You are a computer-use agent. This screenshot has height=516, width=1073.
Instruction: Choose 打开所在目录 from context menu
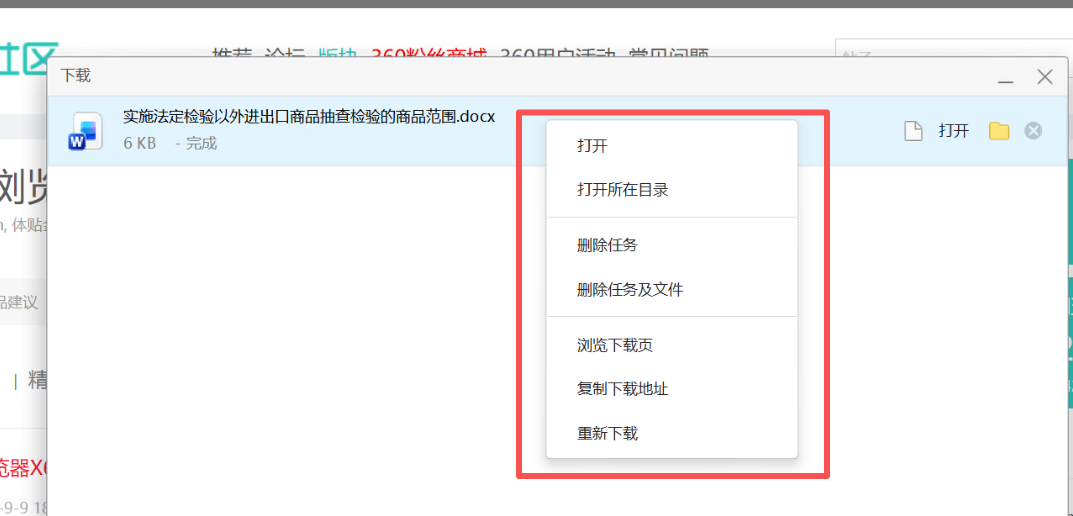671,190
